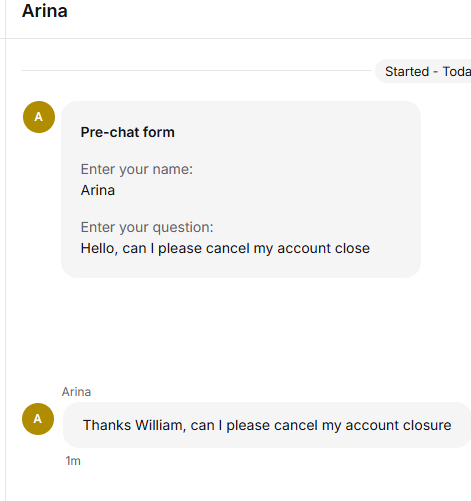471x501 pixels.
Task: Open the avatar beside the Pre-chat form
Action: [x=39, y=117]
